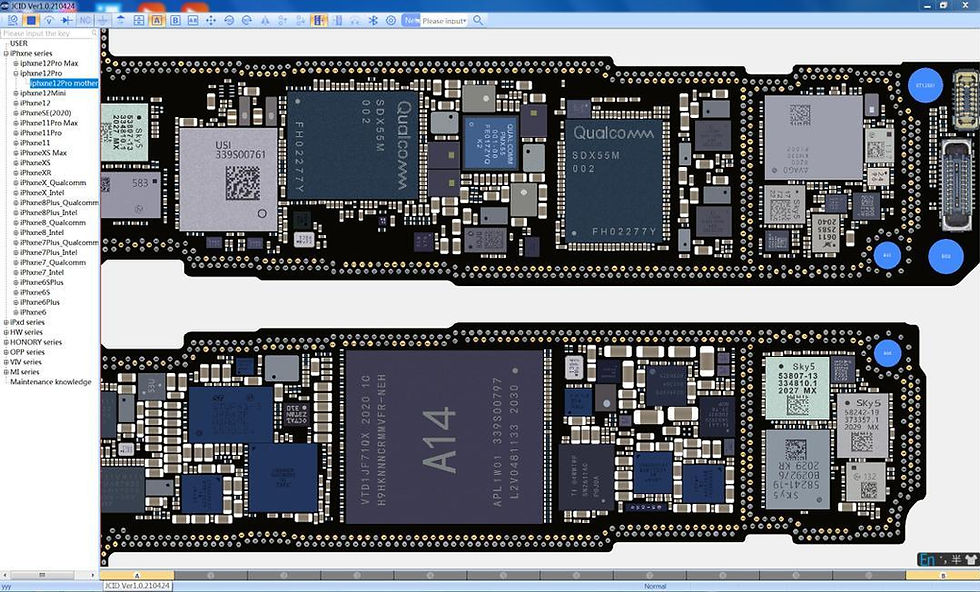The width and height of the screenshot is (980, 592).
Task: Click the Bluetooth icon in toolbar
Action: coord(373,21)
